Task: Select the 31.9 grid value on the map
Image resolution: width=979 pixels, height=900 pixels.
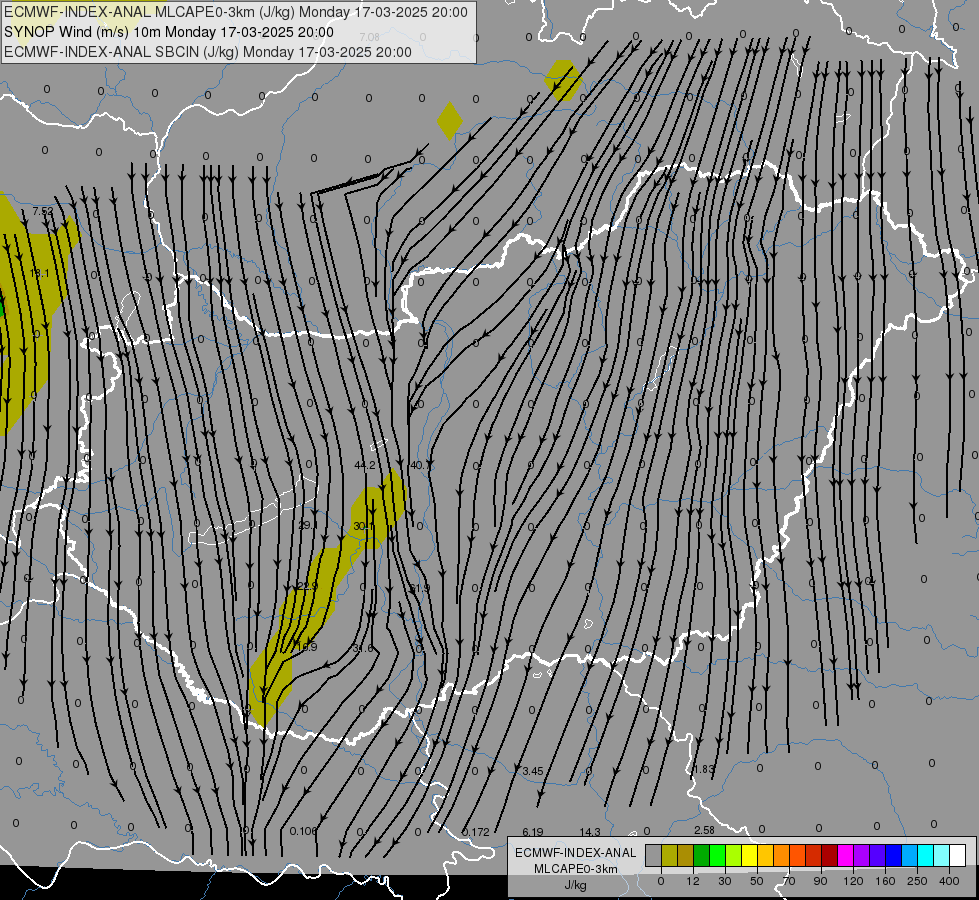Action: click(x=420, y=589)
